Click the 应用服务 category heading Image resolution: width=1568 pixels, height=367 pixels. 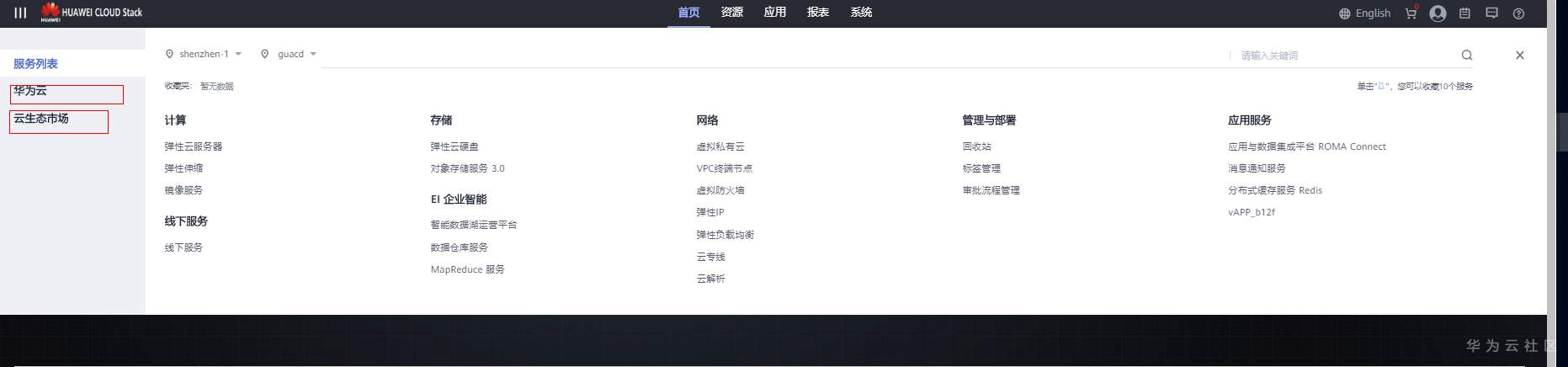click(x=1250, y=120)
